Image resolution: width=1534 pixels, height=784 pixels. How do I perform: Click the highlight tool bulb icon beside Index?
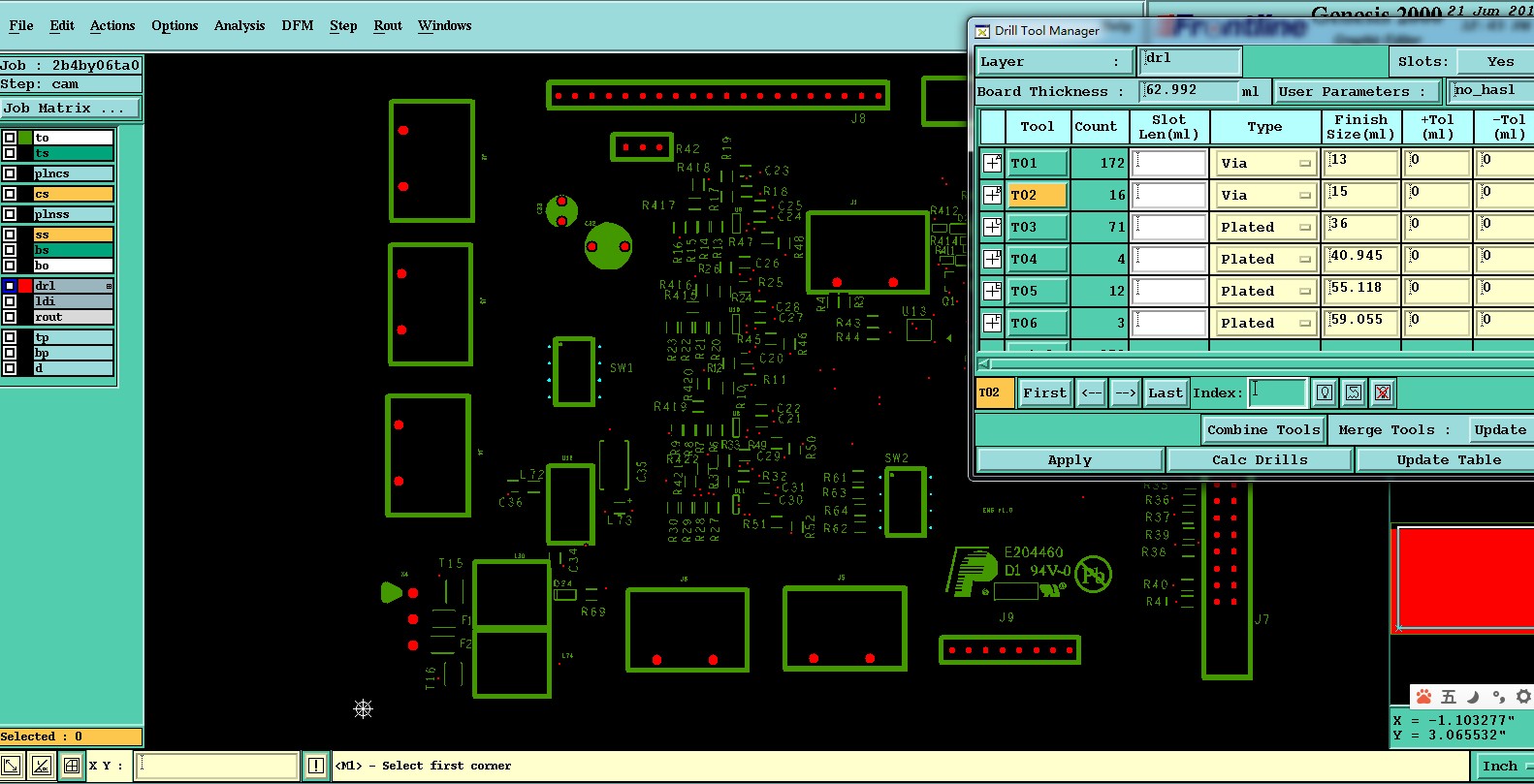pyautogui.click(x=1325, y=392)
